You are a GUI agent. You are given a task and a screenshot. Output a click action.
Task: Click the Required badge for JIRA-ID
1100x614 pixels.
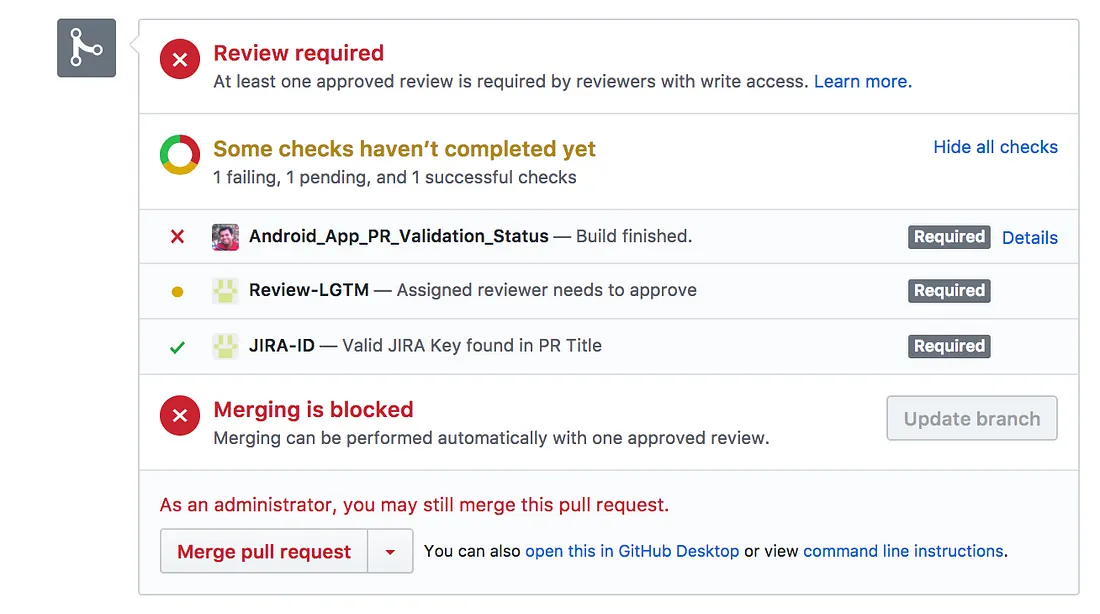pos(949,346)
